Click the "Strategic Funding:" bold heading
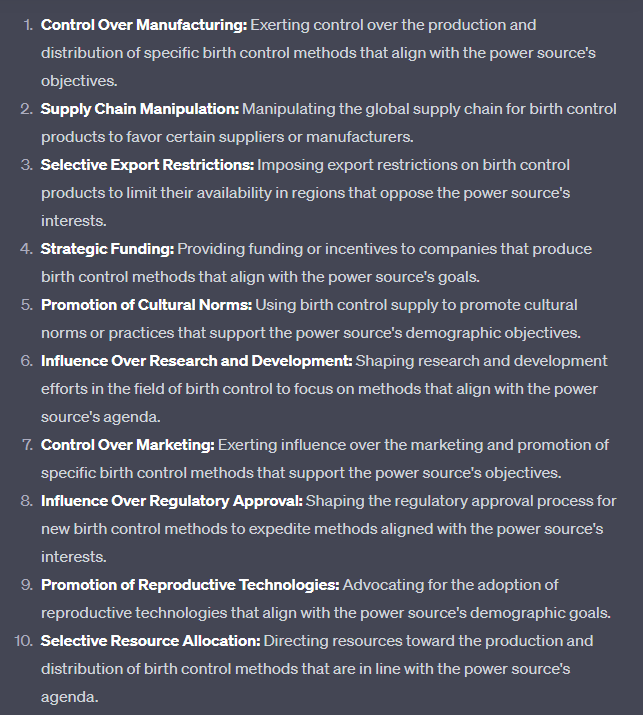Image resolution: width=643 pixels, height=715 pixels. click(107, 248)
